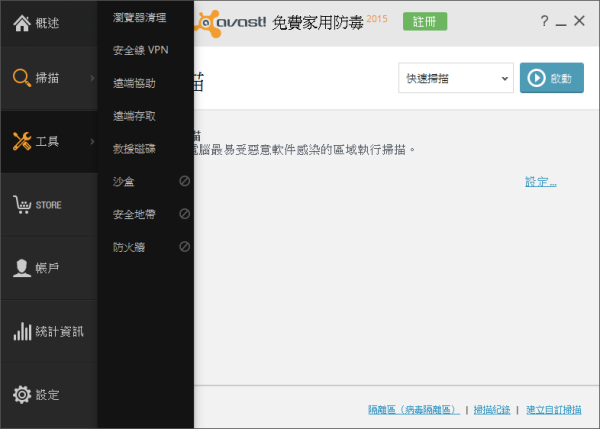This screenshot has height=429, width=600.
Task: Minimize the avast window
Action: point(561,24)
